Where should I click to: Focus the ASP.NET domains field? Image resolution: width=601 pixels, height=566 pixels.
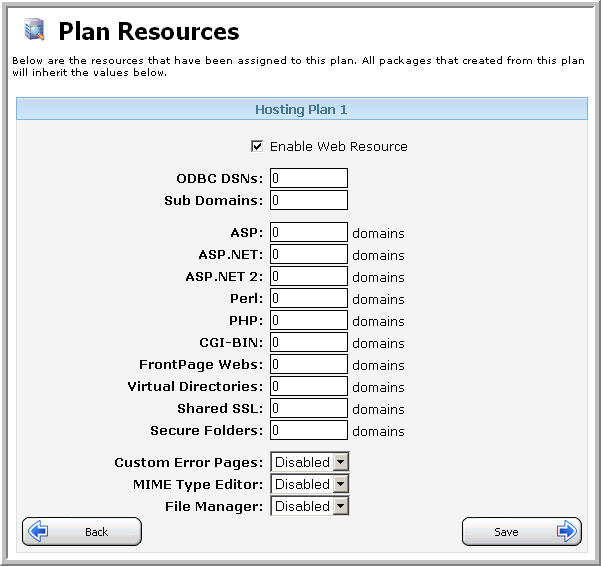pos(309,254)
